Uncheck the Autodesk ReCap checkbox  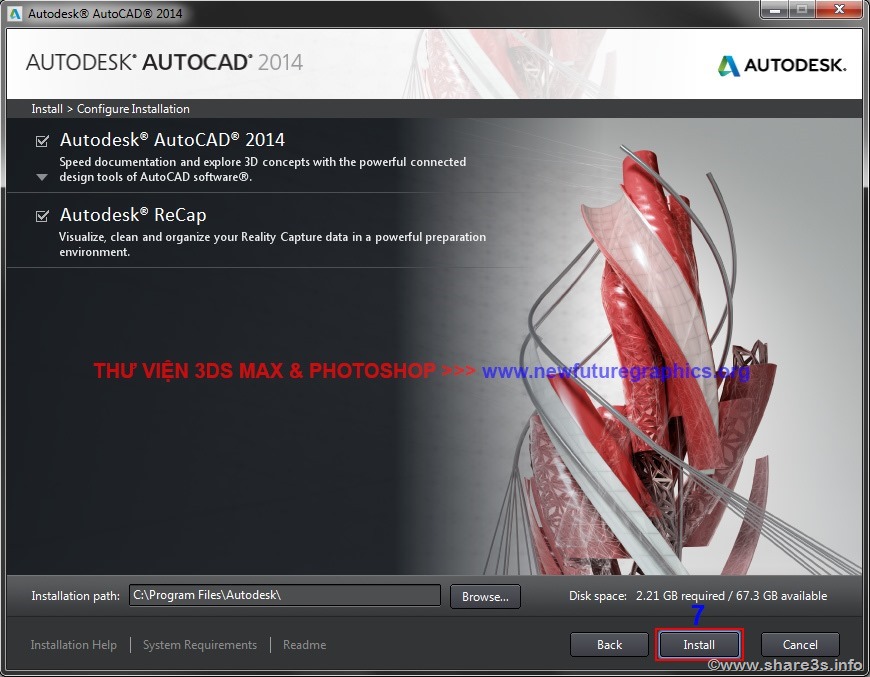(42, 215)
